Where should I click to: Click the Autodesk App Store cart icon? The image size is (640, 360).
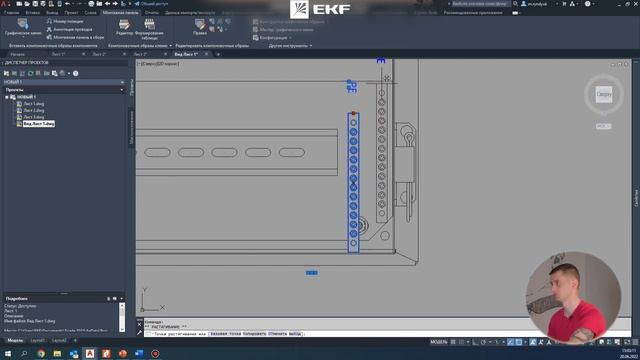tap(564, 4)
